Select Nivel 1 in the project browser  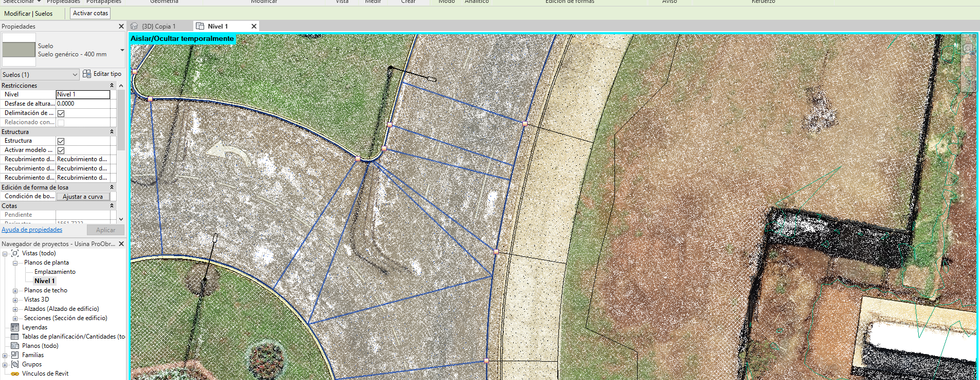point(45,281)
